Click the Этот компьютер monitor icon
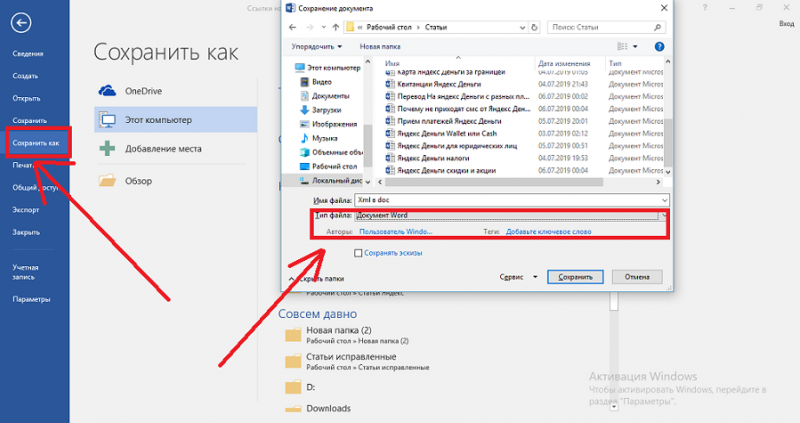800x423 pixels. click(x=108, y=119)
